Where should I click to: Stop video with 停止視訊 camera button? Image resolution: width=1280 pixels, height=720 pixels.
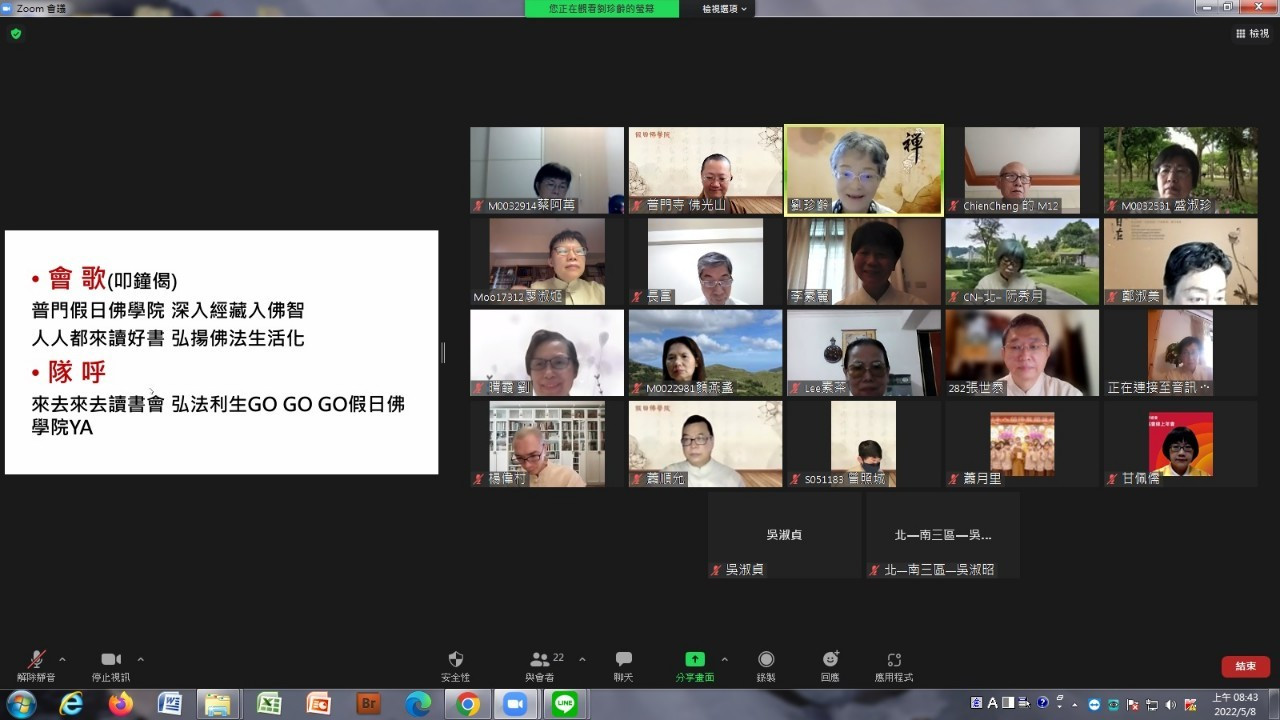[x=111, y=660]
